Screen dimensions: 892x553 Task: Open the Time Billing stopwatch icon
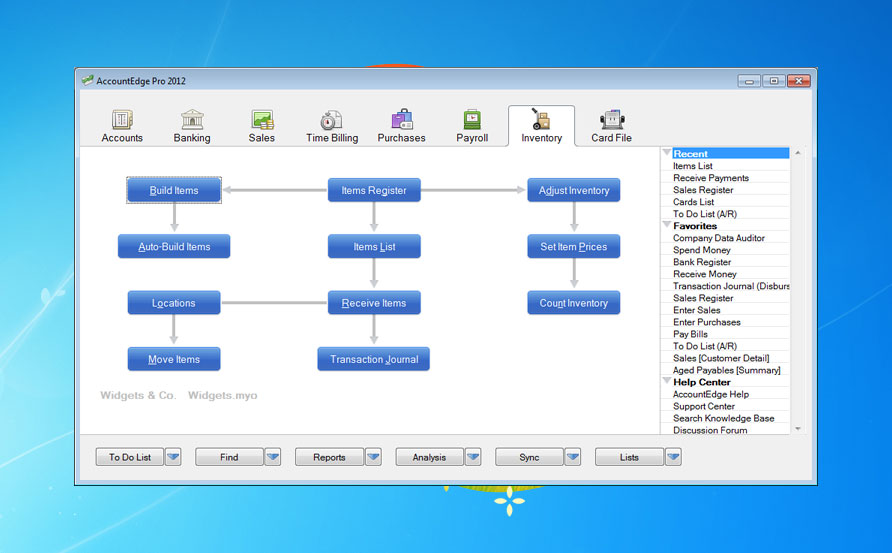[x=331, y=119]
